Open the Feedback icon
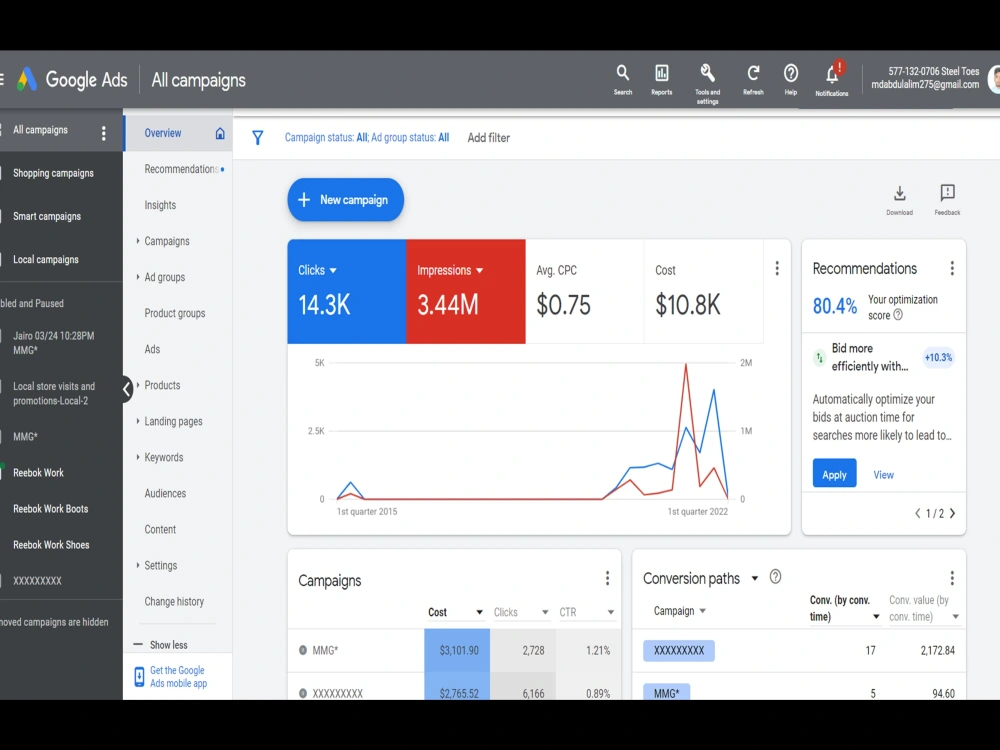The height and width of the screenshot is (750, 1000). point(947,200)
